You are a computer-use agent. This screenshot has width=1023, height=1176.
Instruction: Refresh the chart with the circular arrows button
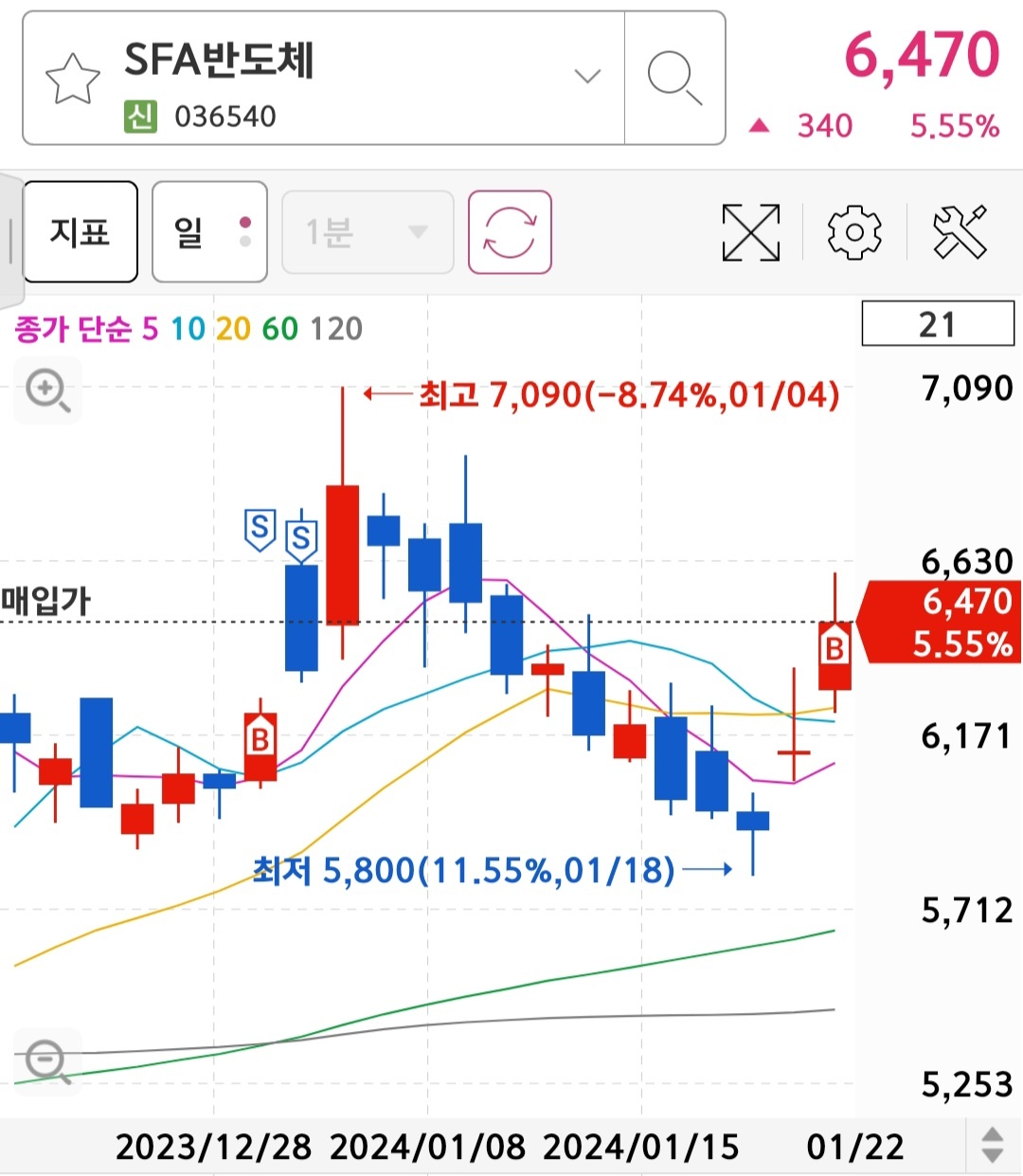coord(510,232)
